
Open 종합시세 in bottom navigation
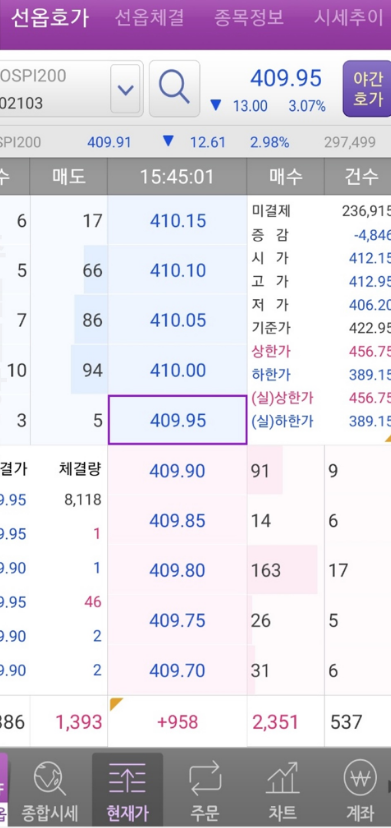pyautogui.click(x=49, y=791)
